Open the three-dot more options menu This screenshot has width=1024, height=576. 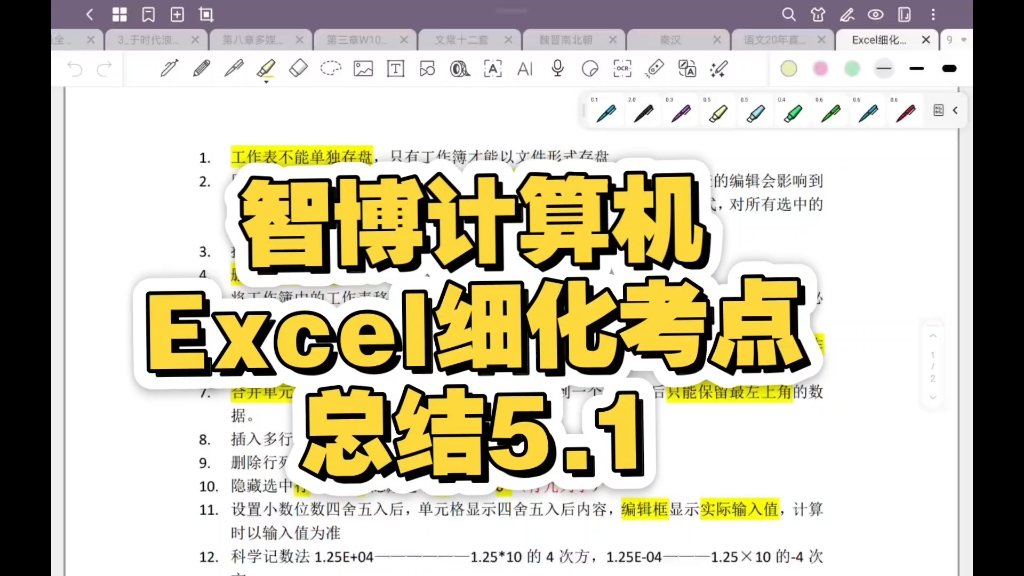933,14
